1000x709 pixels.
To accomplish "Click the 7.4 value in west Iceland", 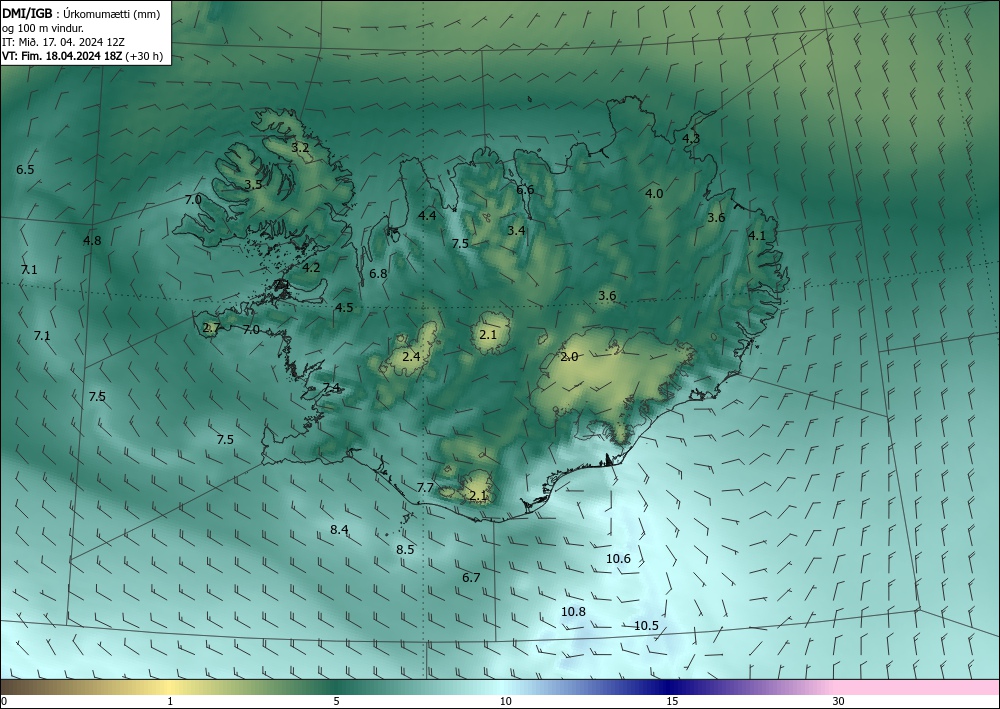I will coord(331,388).
